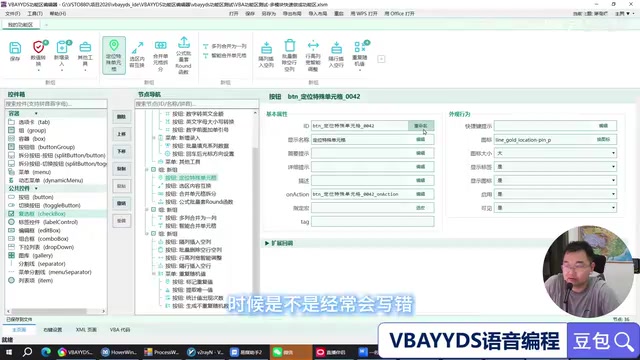Click the taskbar search magnifier icon
This screenshot has width=640, height=360.
pyautogui.click(x=27, y=352)
